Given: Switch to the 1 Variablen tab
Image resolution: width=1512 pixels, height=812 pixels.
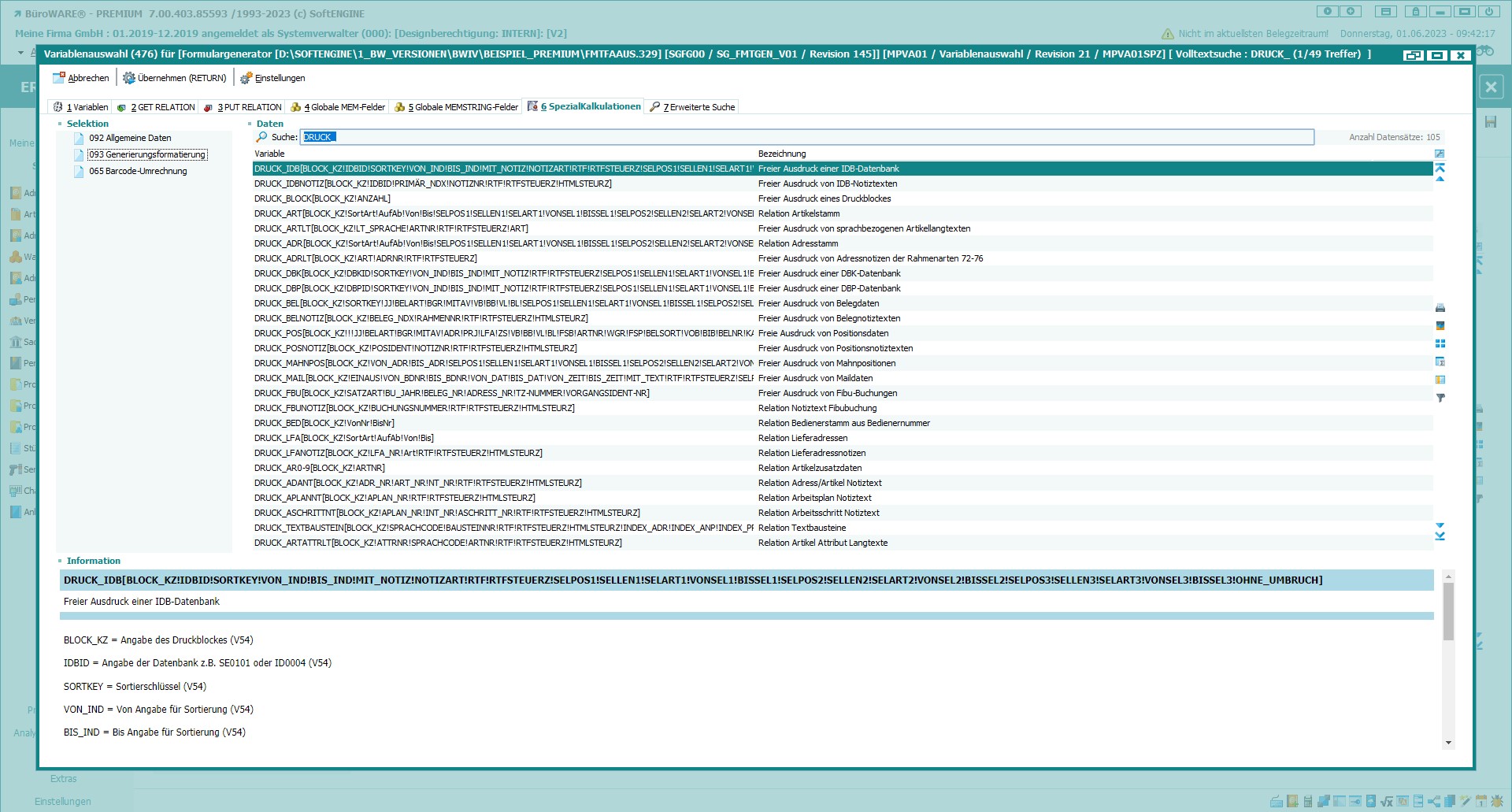Looking at the screenshot, I should (x=80, y=107).
